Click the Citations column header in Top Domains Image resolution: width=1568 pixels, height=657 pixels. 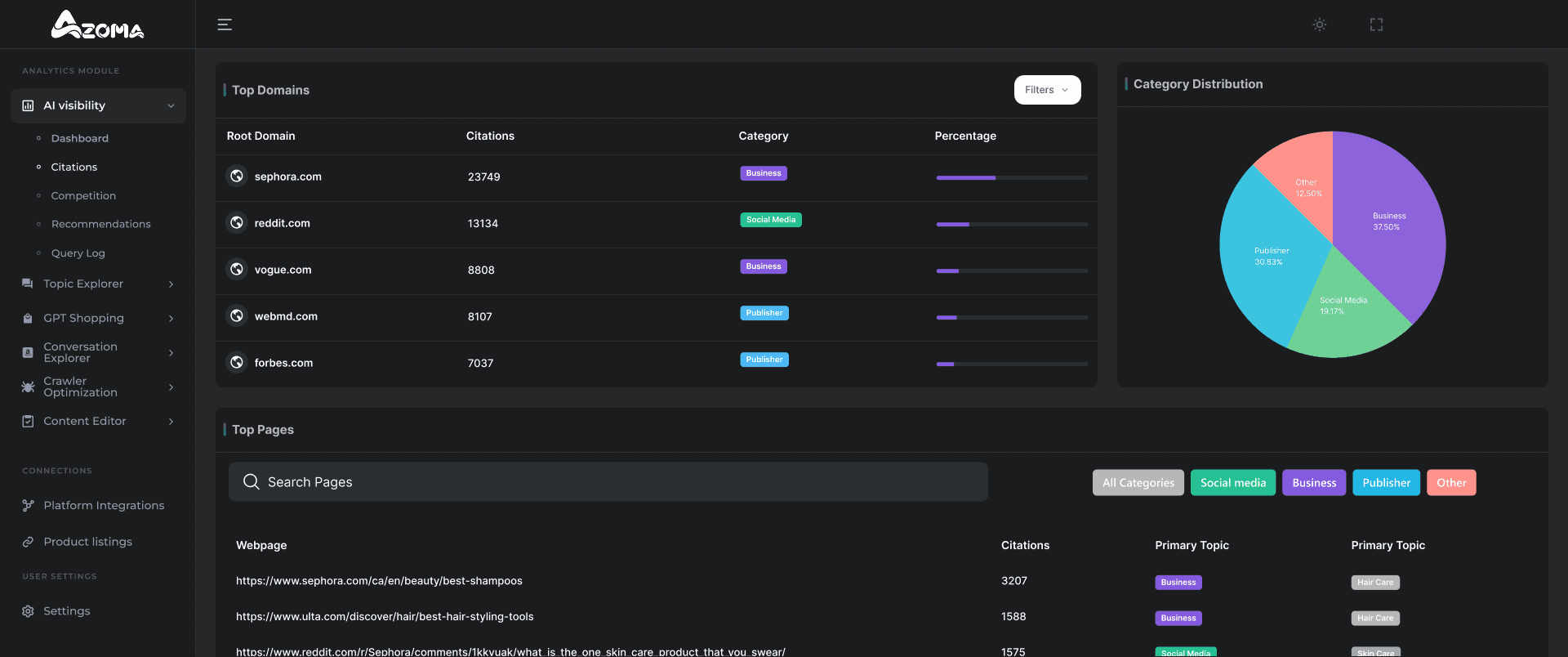point(490,136)
